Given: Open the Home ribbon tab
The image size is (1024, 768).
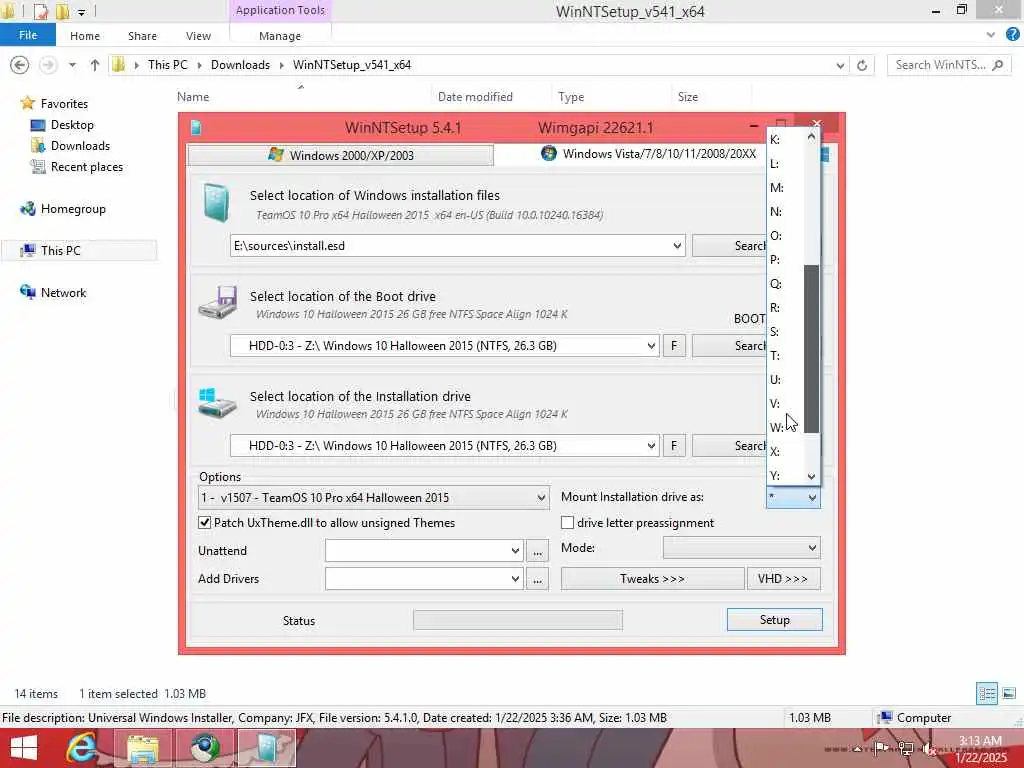Looking at the screenshot, I should (x=85, y=36).
